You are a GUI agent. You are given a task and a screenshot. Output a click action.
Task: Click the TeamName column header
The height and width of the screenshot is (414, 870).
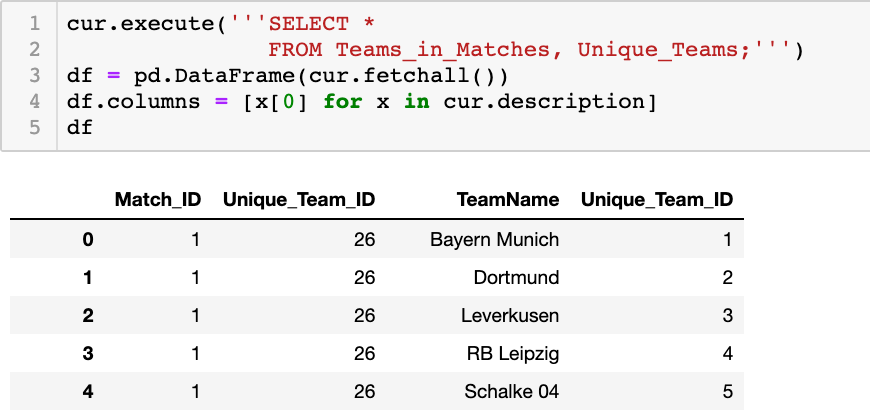click(508, 200)
